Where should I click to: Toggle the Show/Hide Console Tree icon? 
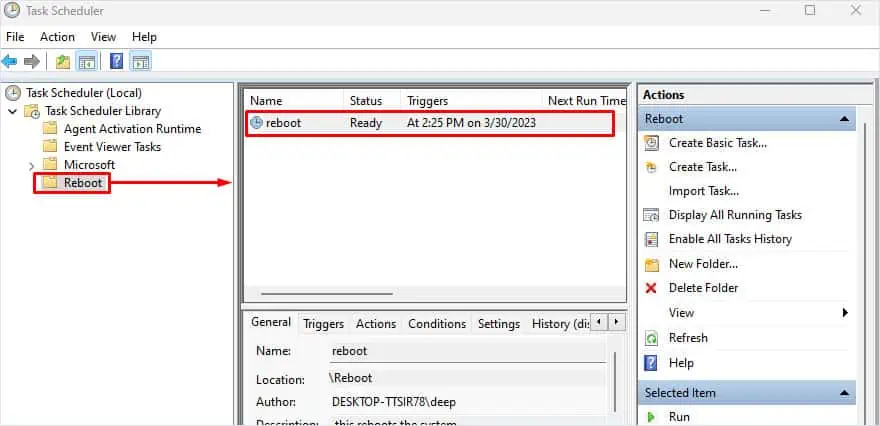(86, 61)
